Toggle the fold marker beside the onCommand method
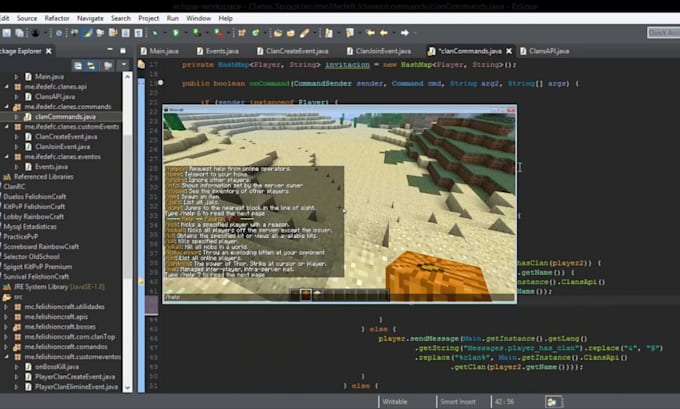This screenshot has height=409, width=680. (160, 82)
